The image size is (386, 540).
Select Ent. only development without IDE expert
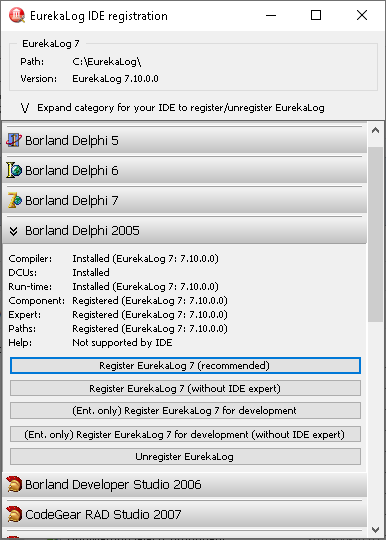185,434
